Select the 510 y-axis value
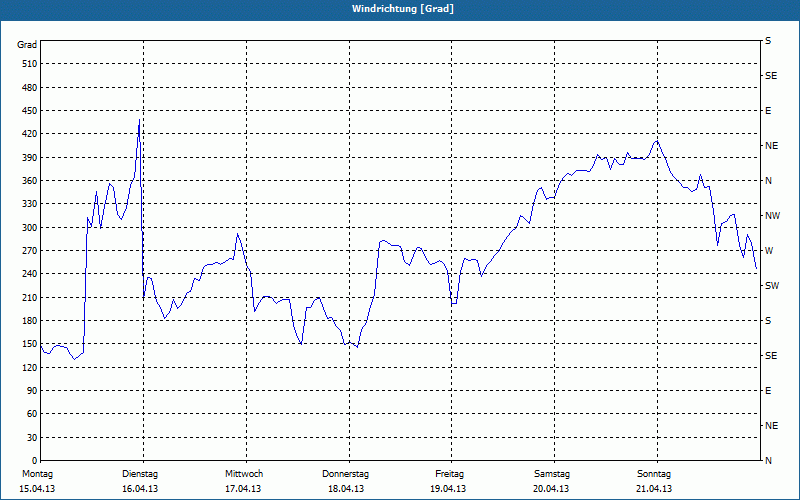The image size is (800, 500). 30,64
